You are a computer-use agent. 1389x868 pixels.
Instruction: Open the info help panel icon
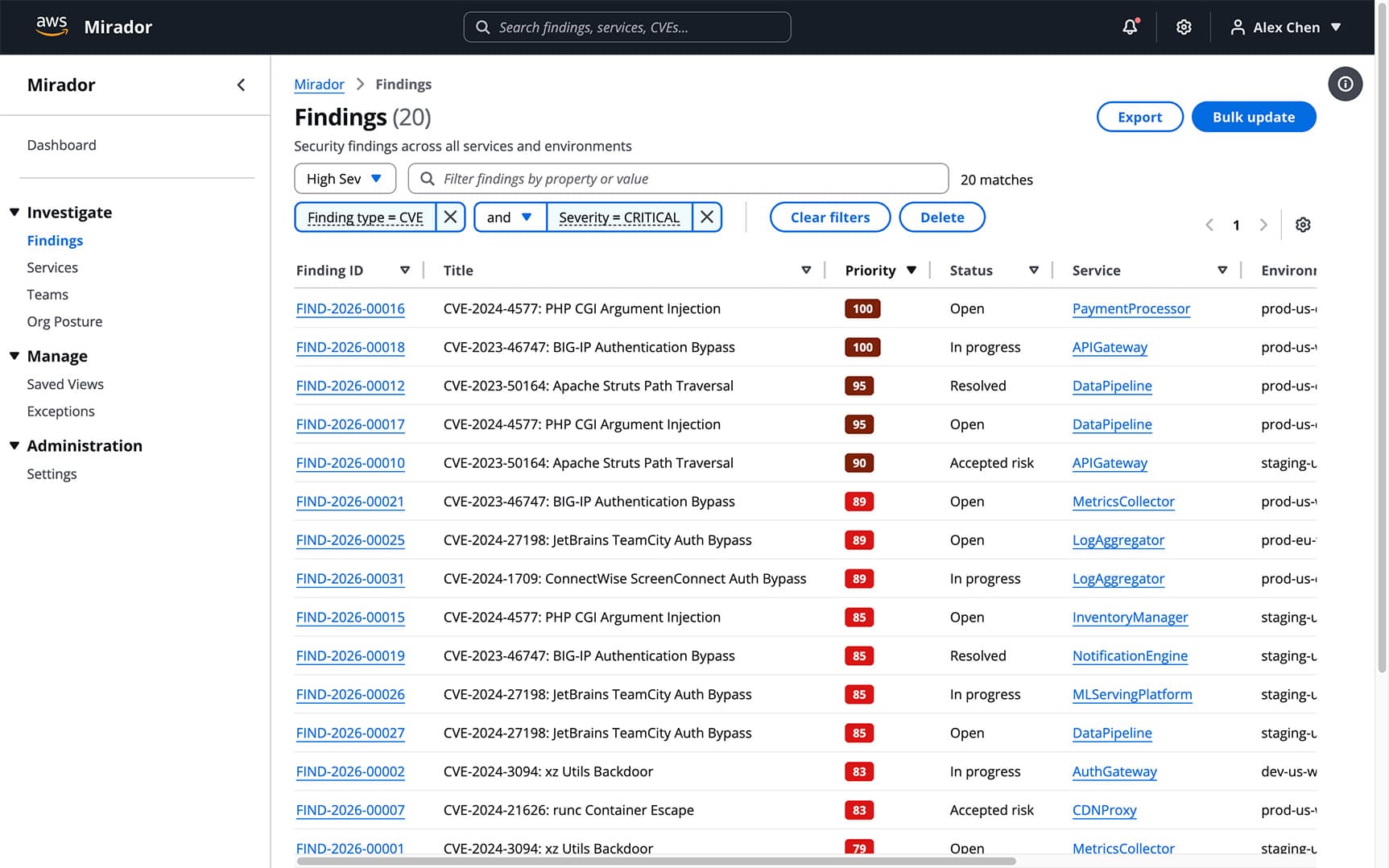[x=1345, y=85]
